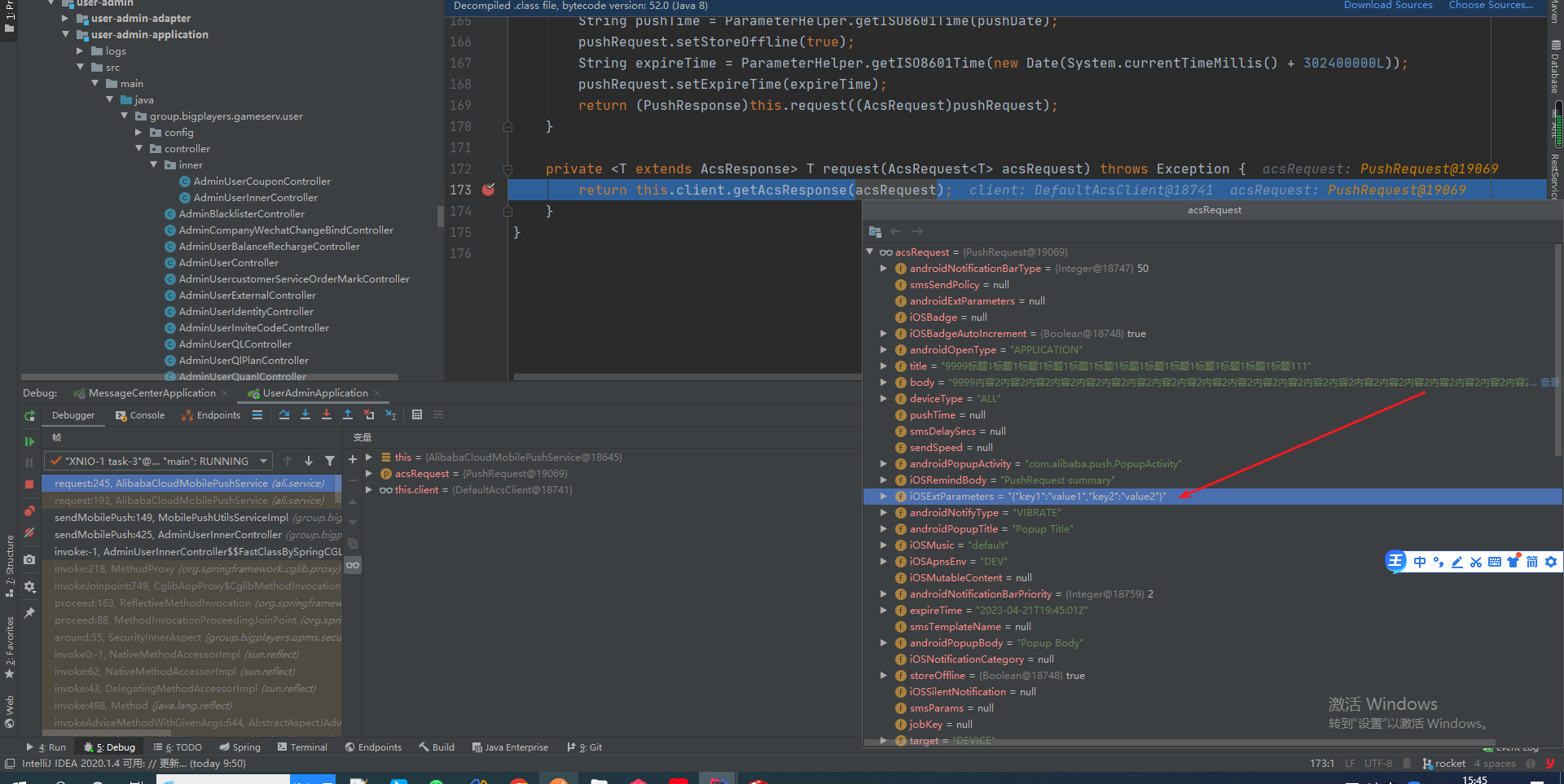Click the rocket Git branch widget
1564x784 pixels.
(x=1443, y=764)
